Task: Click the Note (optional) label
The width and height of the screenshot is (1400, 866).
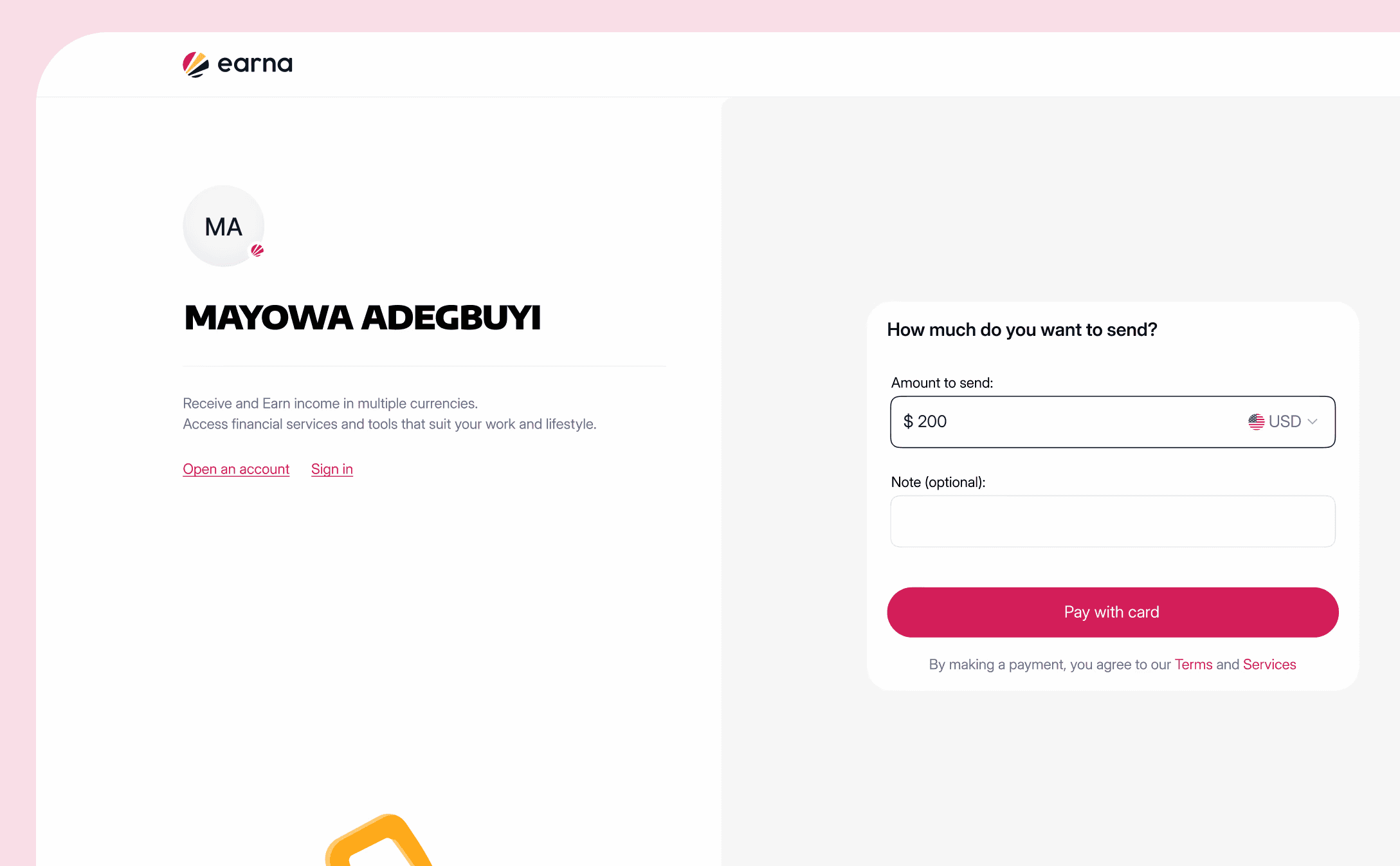Action: [938, 482]
